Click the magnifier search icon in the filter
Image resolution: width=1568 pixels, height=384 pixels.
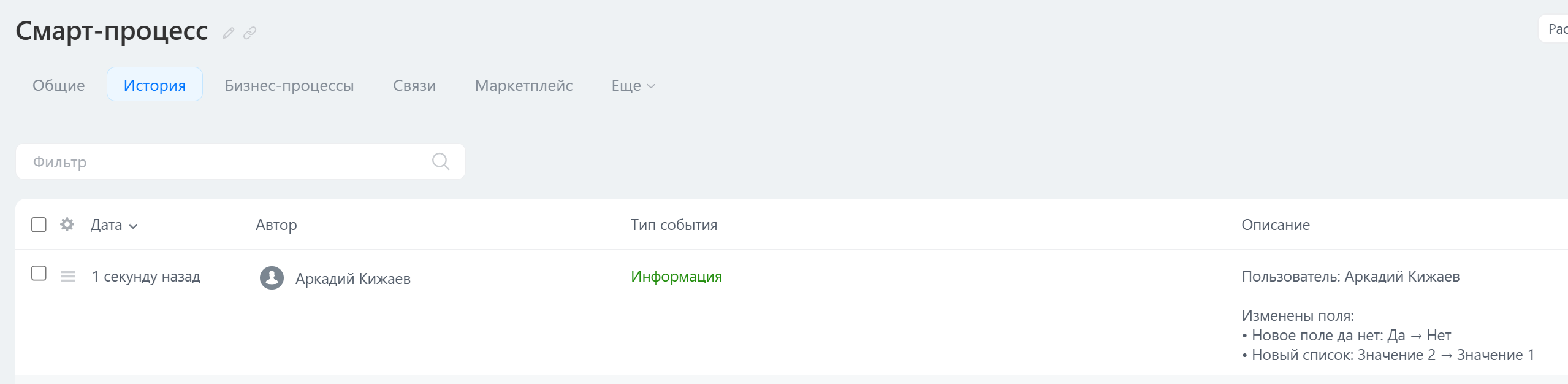440,161
